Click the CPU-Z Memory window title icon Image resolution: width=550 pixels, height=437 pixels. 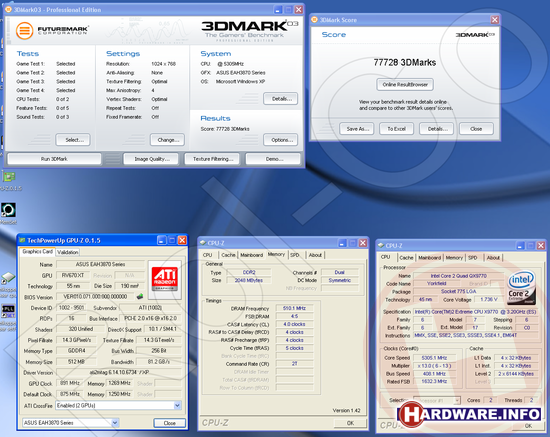pyautogui.click(x=202, y=243)
